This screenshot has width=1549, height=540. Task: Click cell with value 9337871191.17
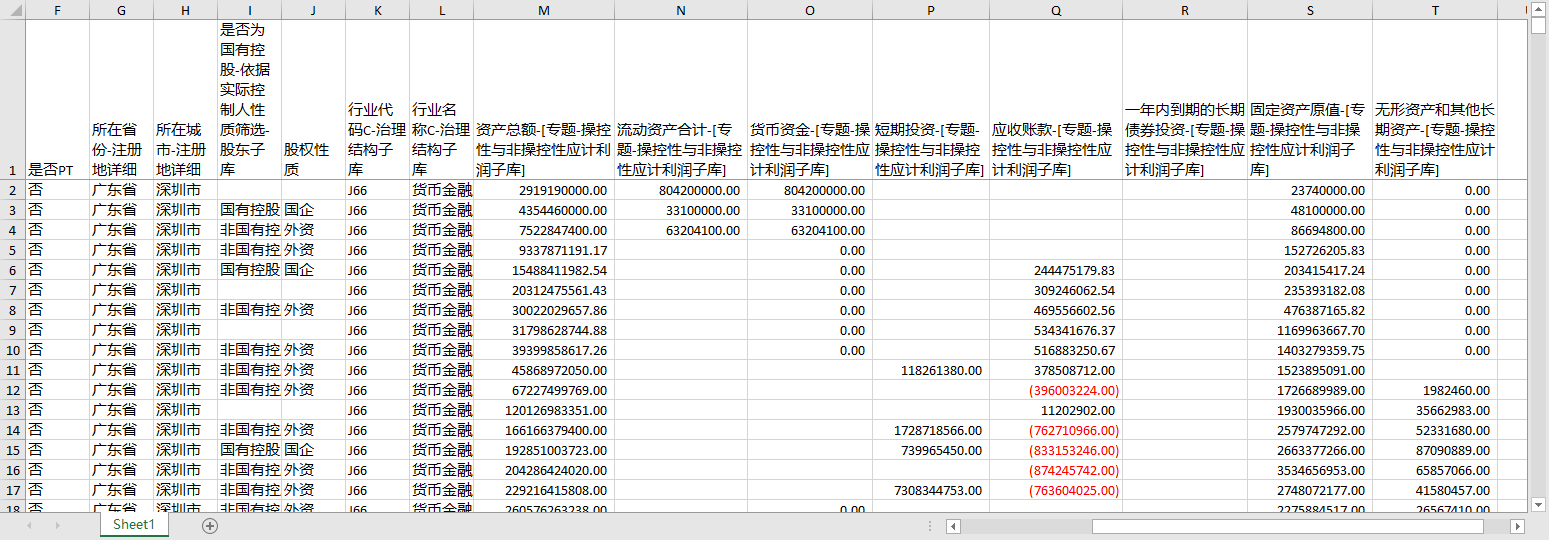click(543, 250)
